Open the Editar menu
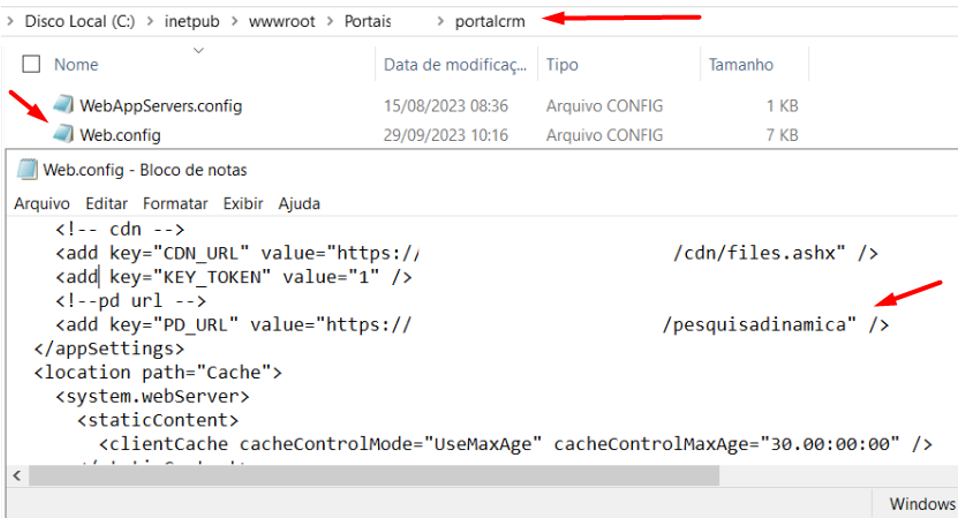 point(106,203)
